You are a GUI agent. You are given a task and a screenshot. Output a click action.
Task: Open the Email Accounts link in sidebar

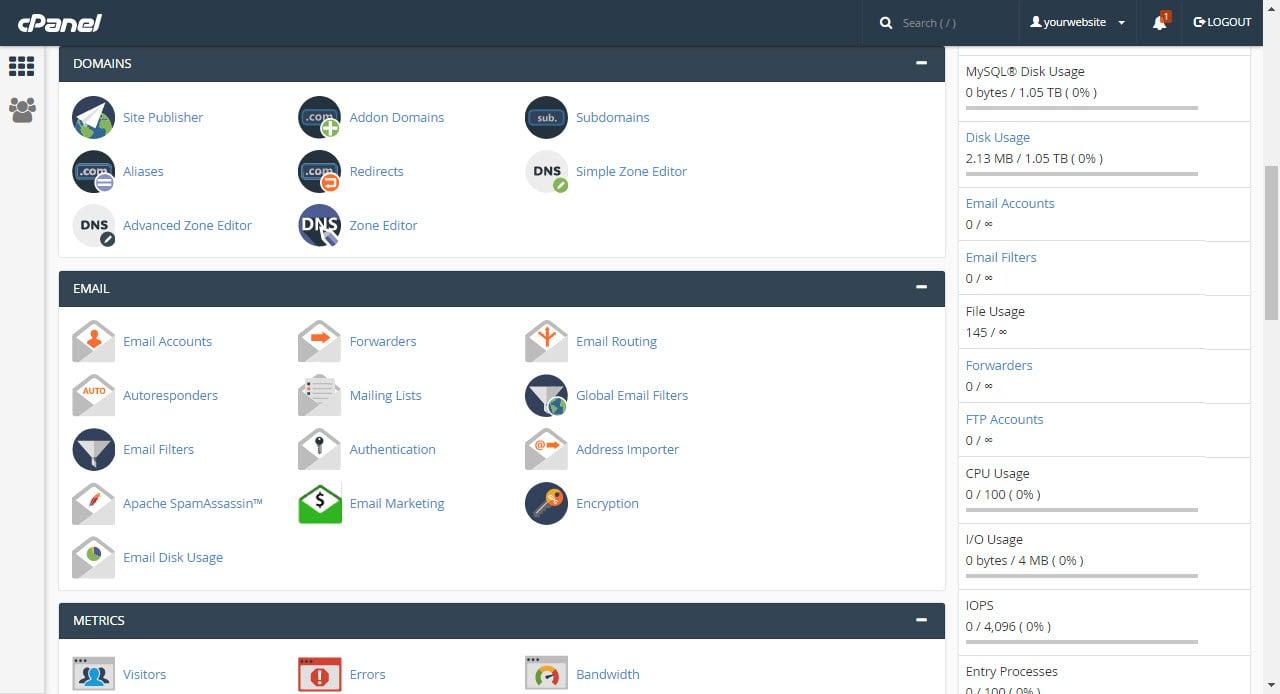pos(1009,203)
